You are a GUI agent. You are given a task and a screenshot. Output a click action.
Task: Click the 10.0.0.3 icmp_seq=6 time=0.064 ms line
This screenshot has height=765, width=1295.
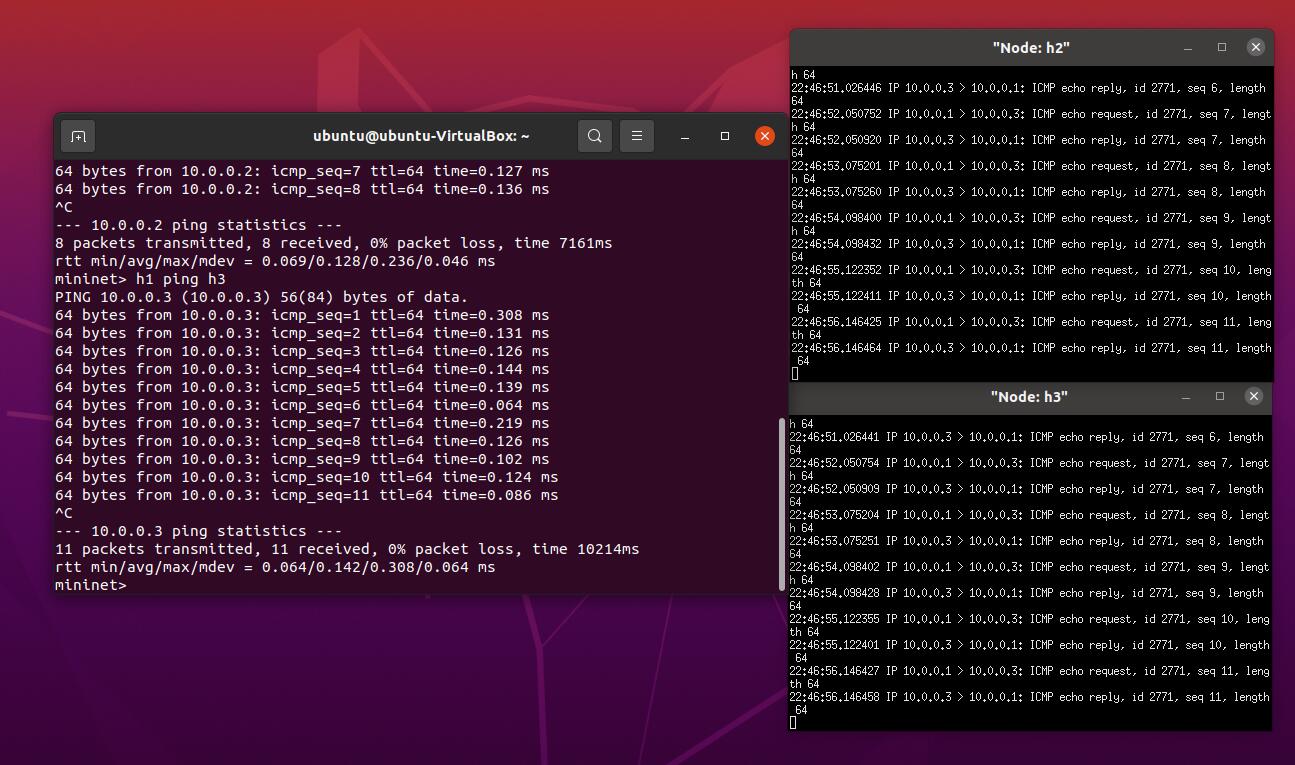click(x=302, y=405)
